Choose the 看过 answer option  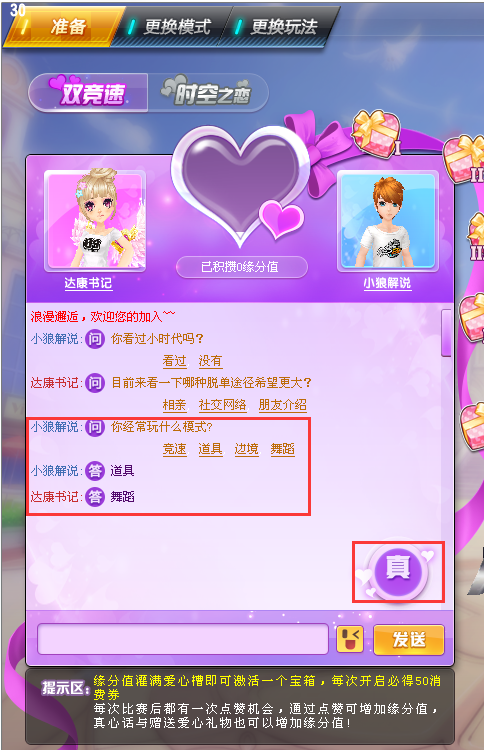pyautogui.click(x=175, y=361)
